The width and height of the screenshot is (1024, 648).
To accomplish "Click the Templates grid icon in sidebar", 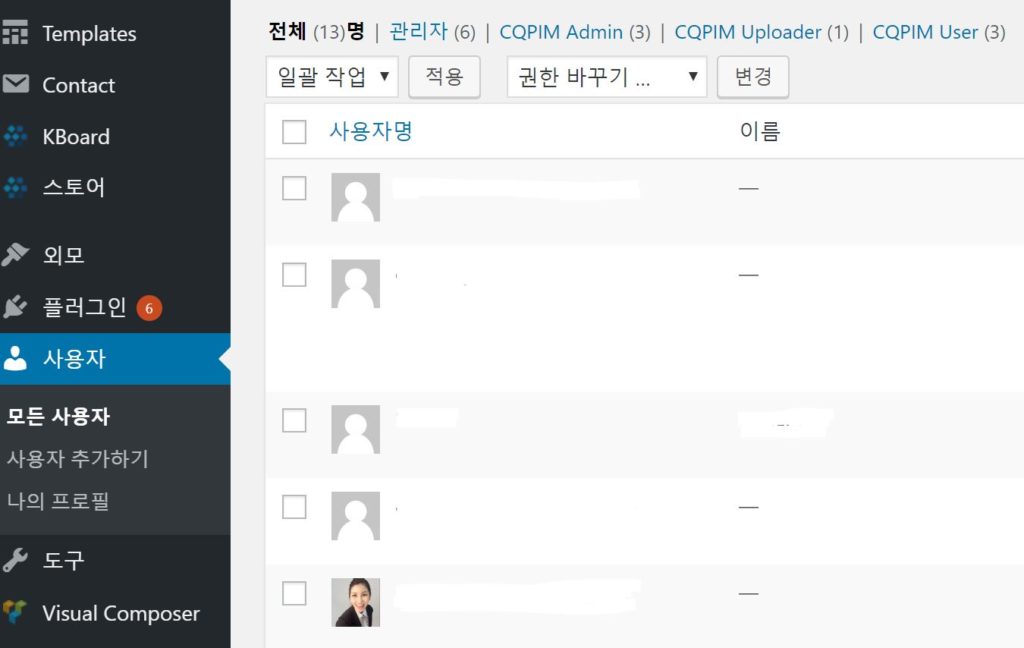I will point(15,33).
